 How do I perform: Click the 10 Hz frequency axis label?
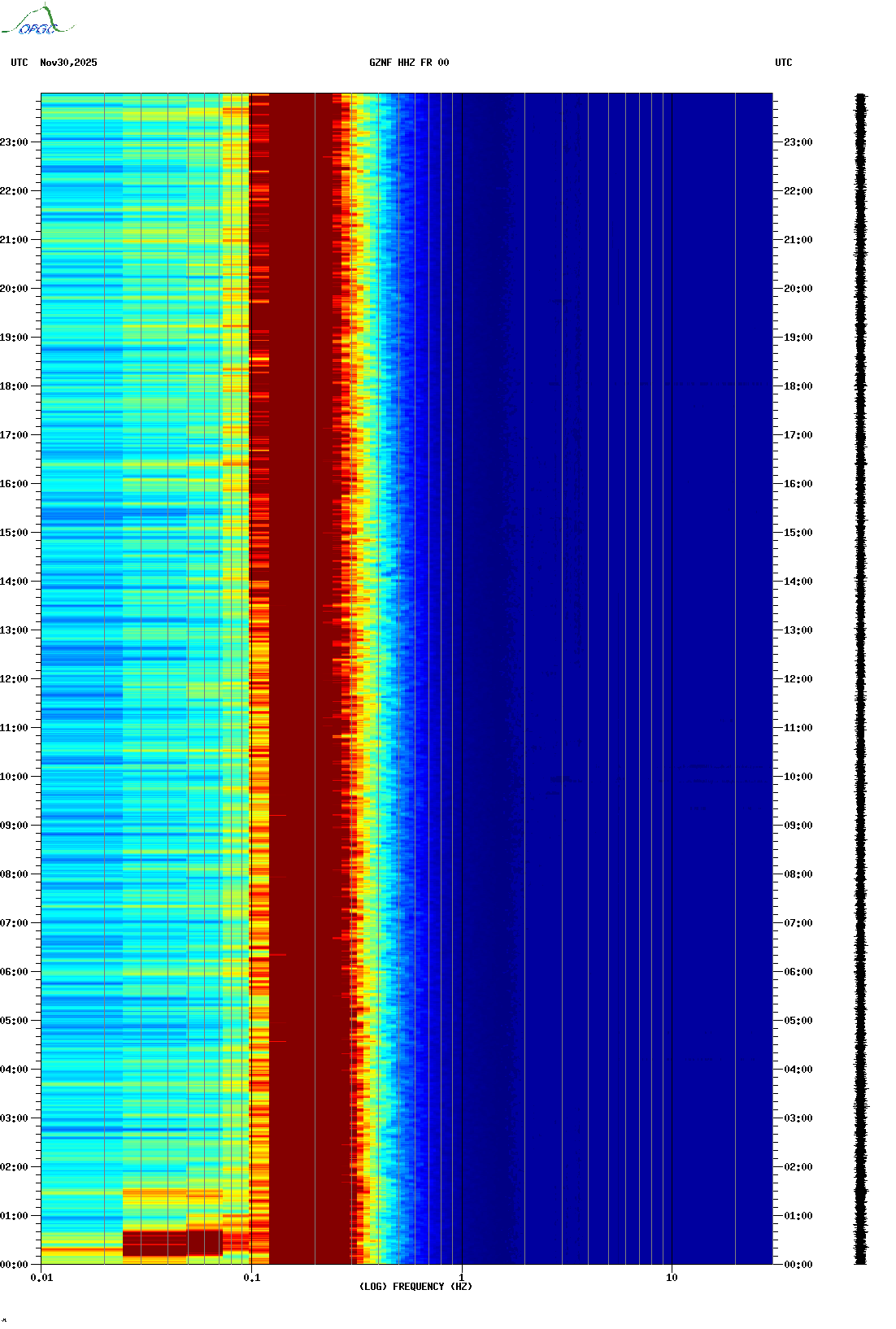click(672, 1278)
